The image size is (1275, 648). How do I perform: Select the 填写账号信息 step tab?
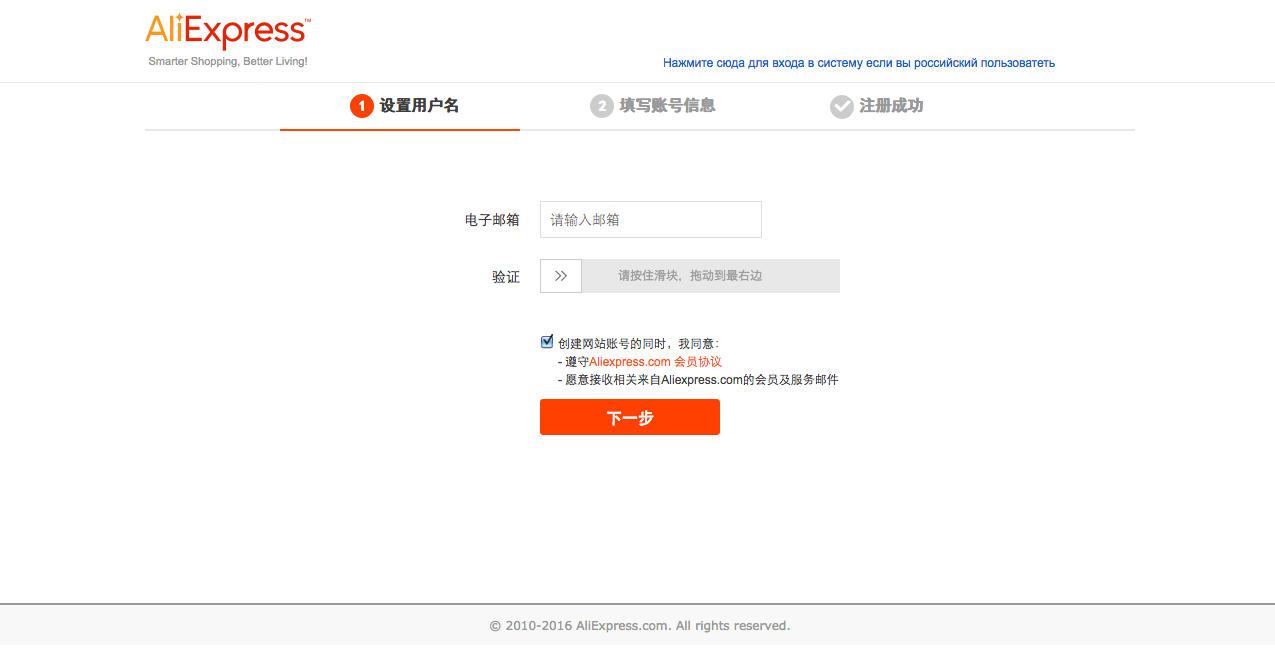667,106
